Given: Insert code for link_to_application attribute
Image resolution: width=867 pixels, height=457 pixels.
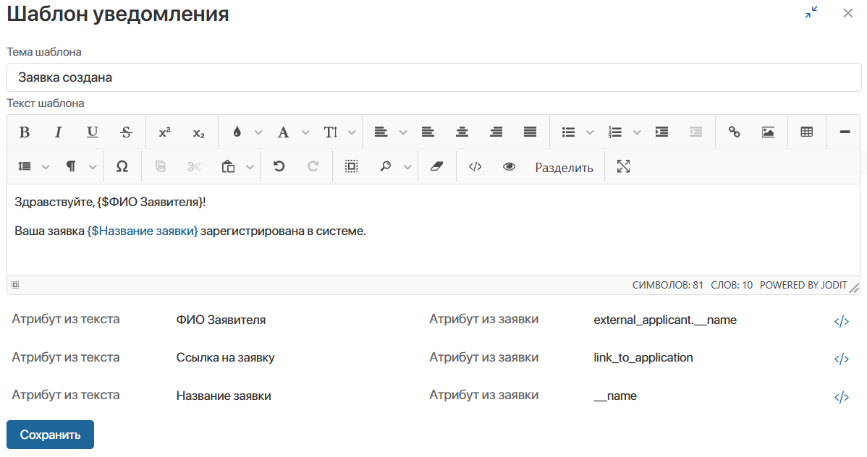Looking at the screenshot, I should pyautogui.click(x=841, y=359).
